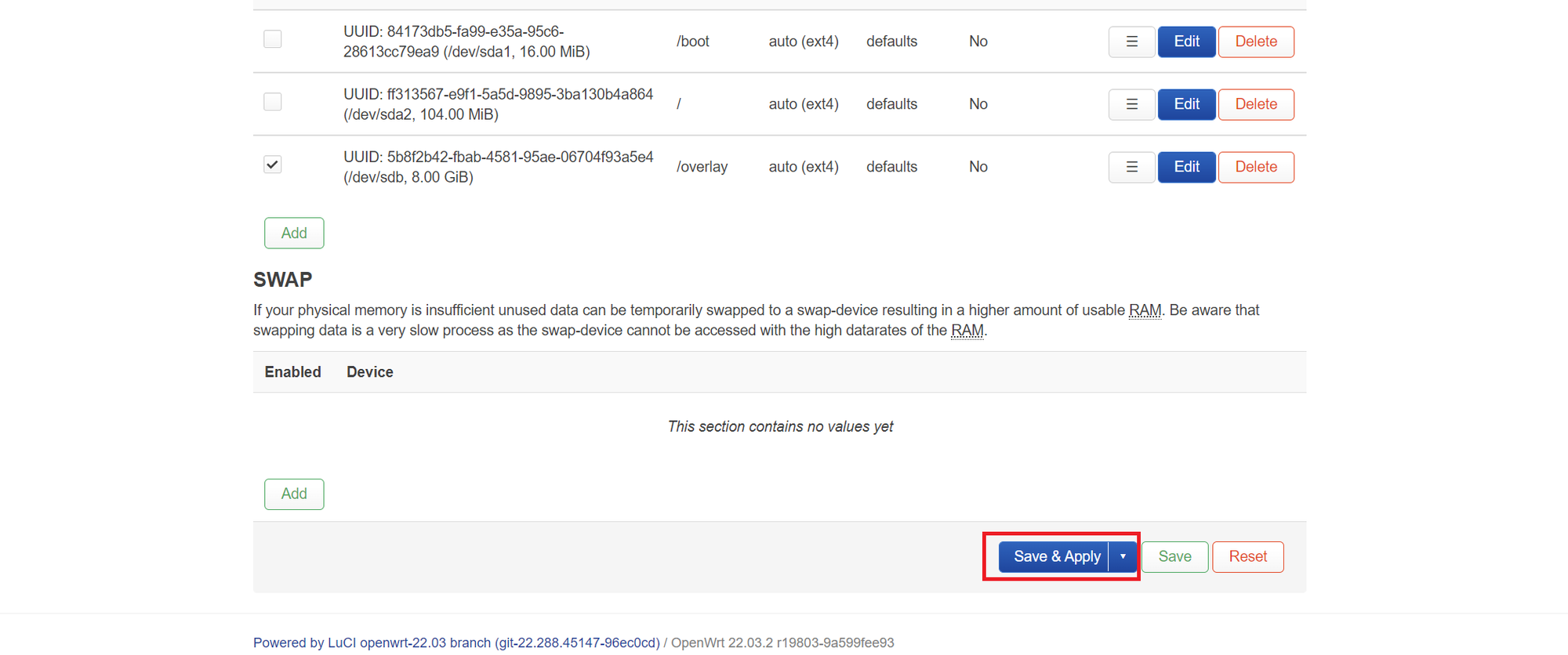Click the drag handle icon for /overlay
Image resolution: width=1568 pixels, height=655 pixels.
click(1131, 167)
